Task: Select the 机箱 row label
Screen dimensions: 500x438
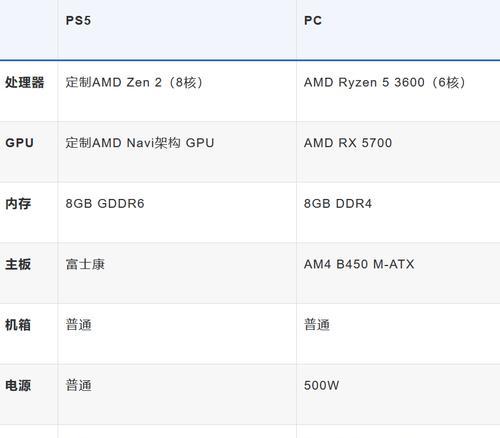Action: point(18,325)
